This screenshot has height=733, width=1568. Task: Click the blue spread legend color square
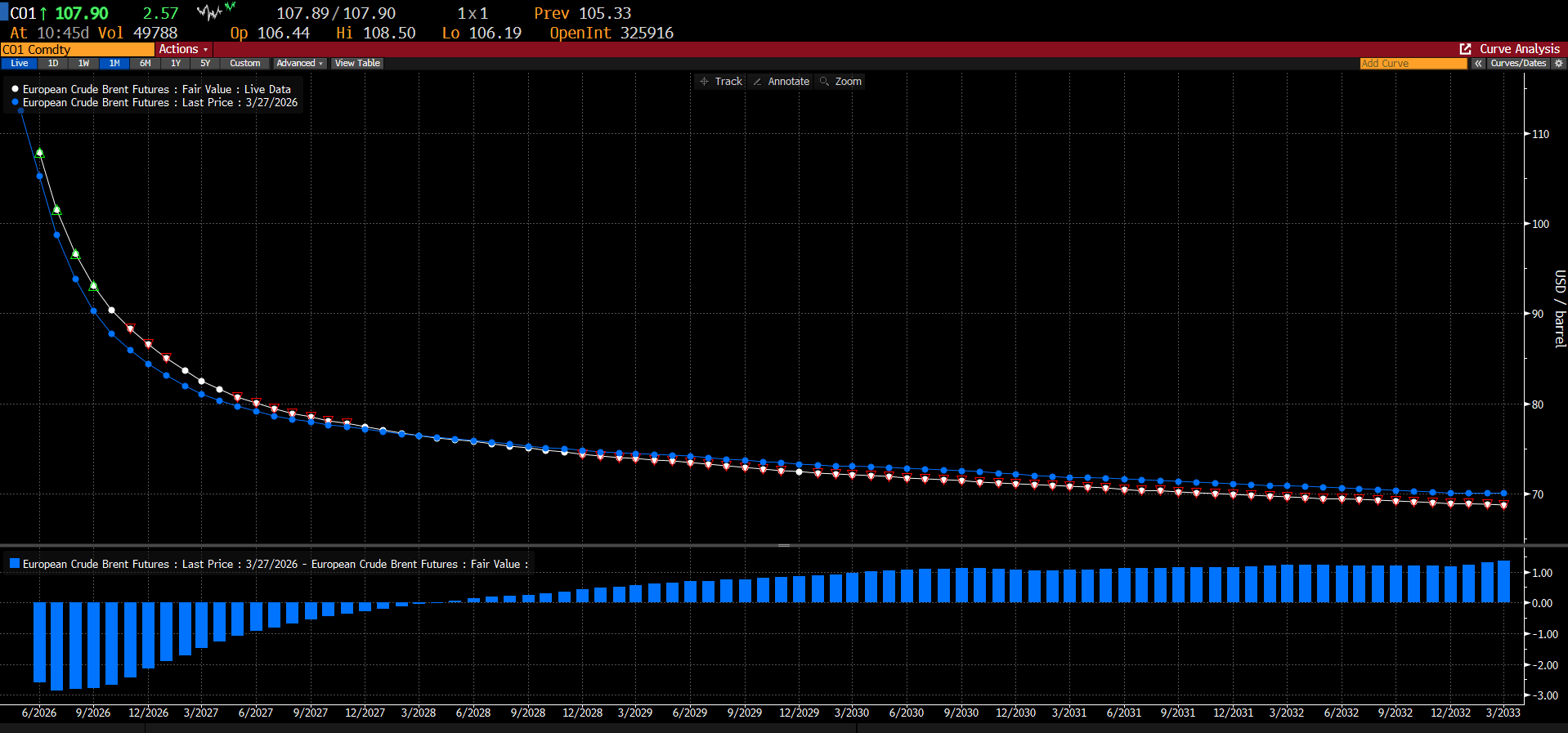click(14, 563)
